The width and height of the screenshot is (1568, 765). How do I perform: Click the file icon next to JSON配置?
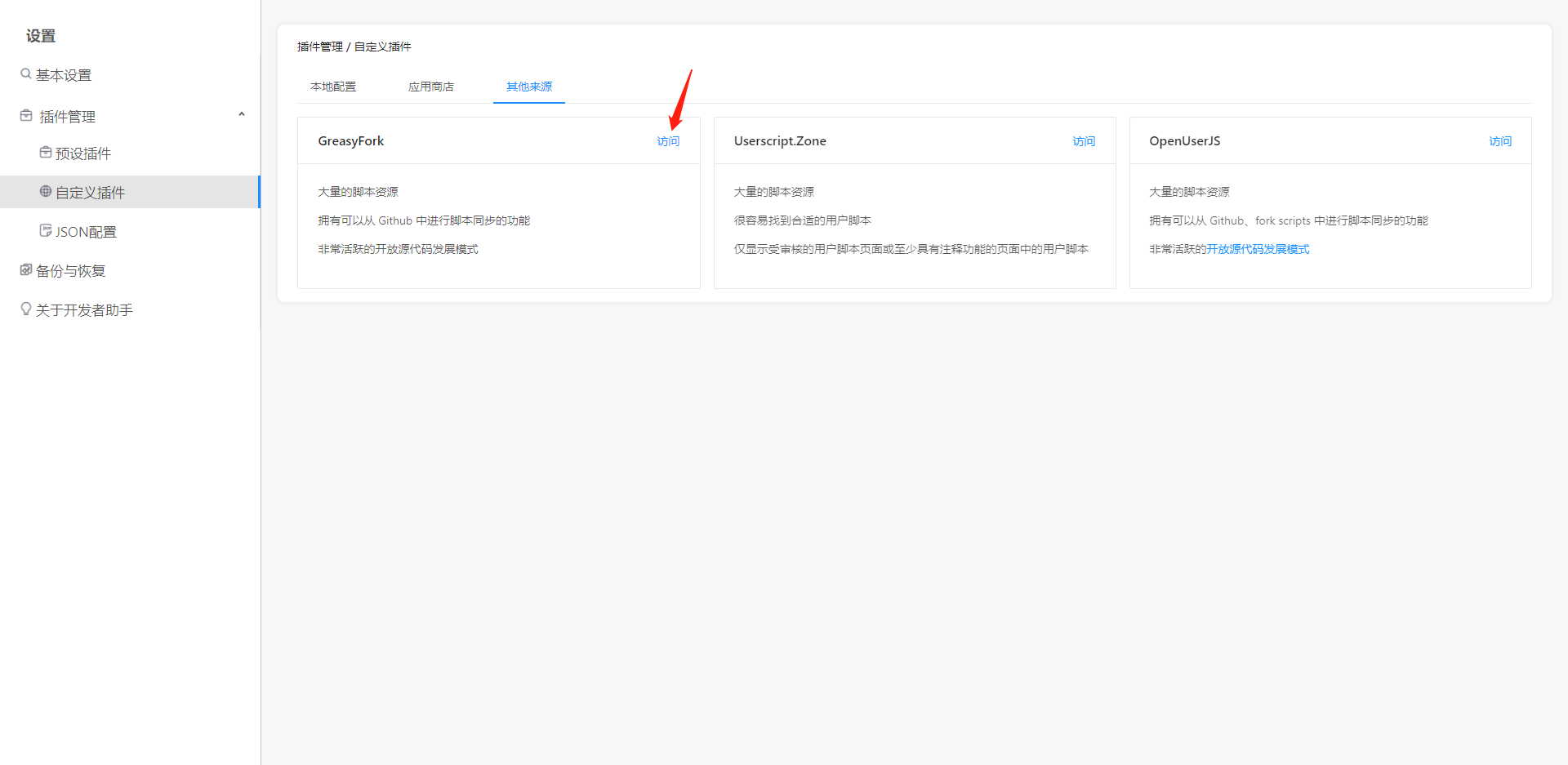coord(46,231)
